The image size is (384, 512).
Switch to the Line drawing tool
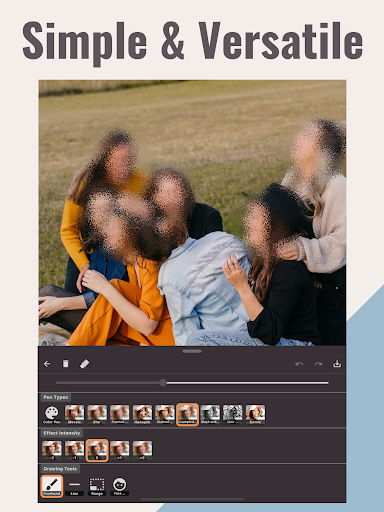74,486
